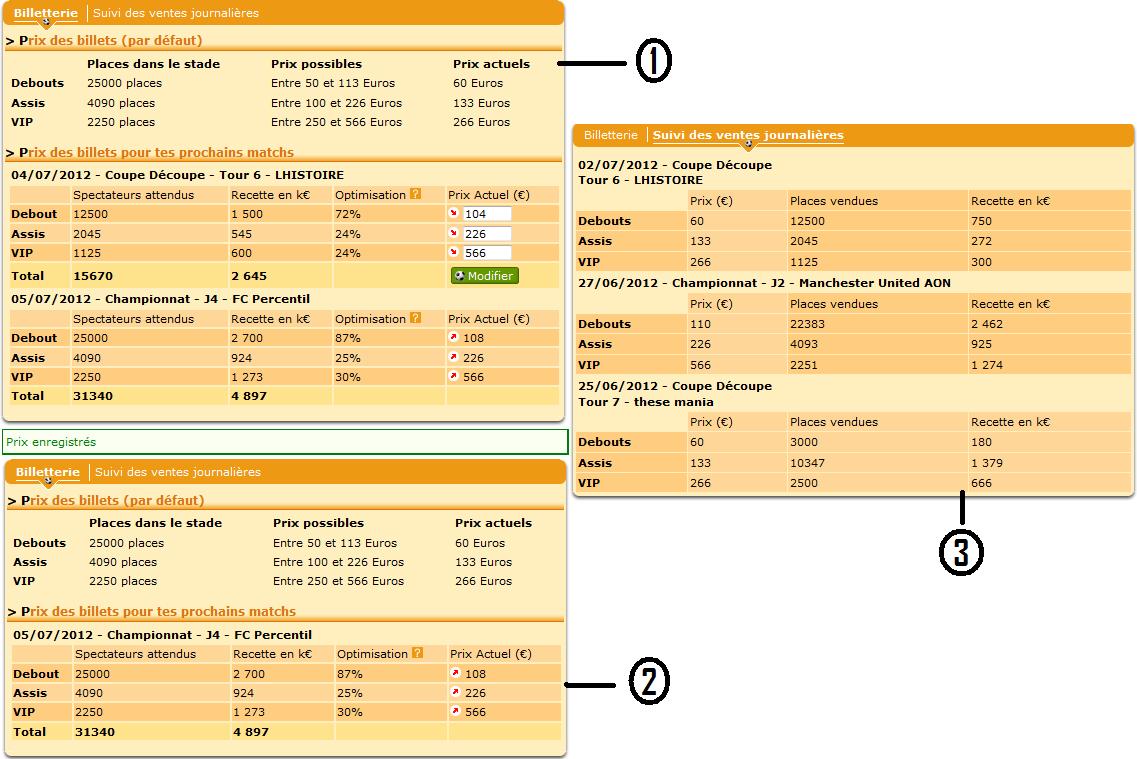This screenshot has height=759, width=1137.
Task: Click the '4 897' total recette below 'Prix enregistrés'
Action: (251, 731)
